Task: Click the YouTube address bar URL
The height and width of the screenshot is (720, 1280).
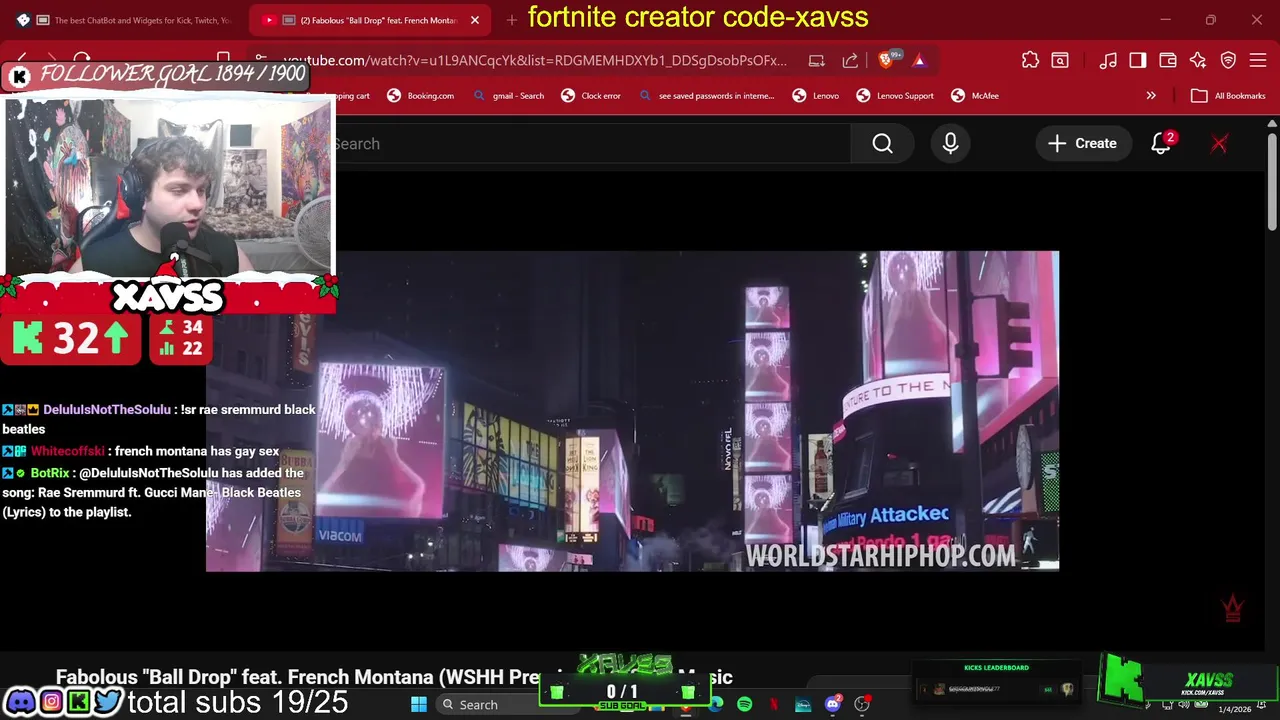Action: click(535, 60)
